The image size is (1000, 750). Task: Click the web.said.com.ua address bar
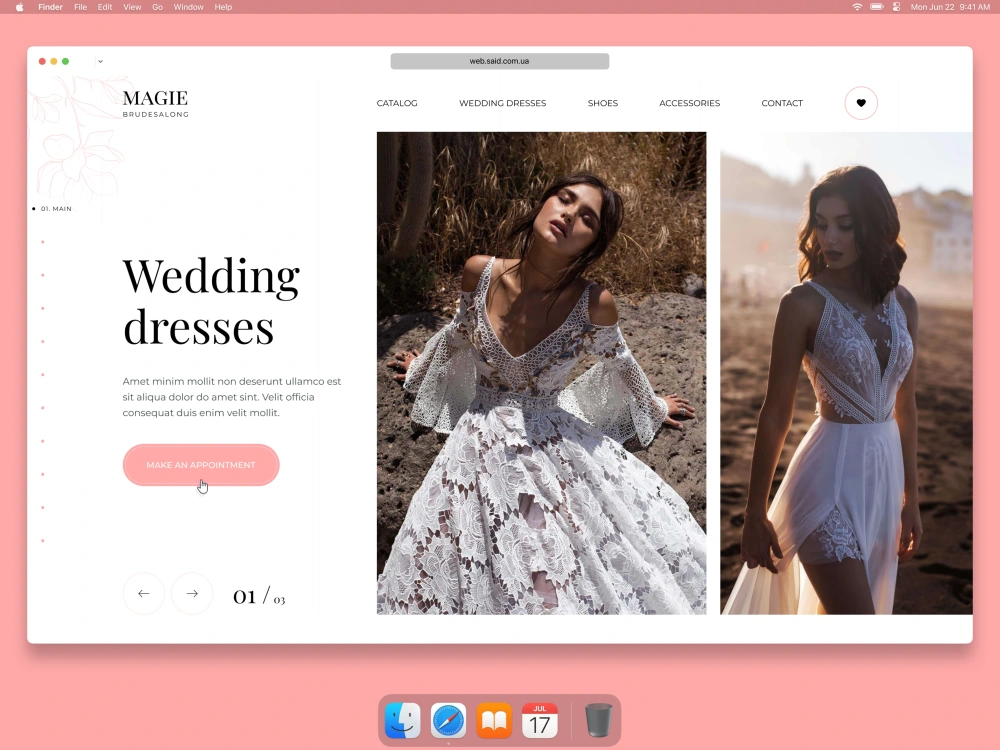click(499, 61)
